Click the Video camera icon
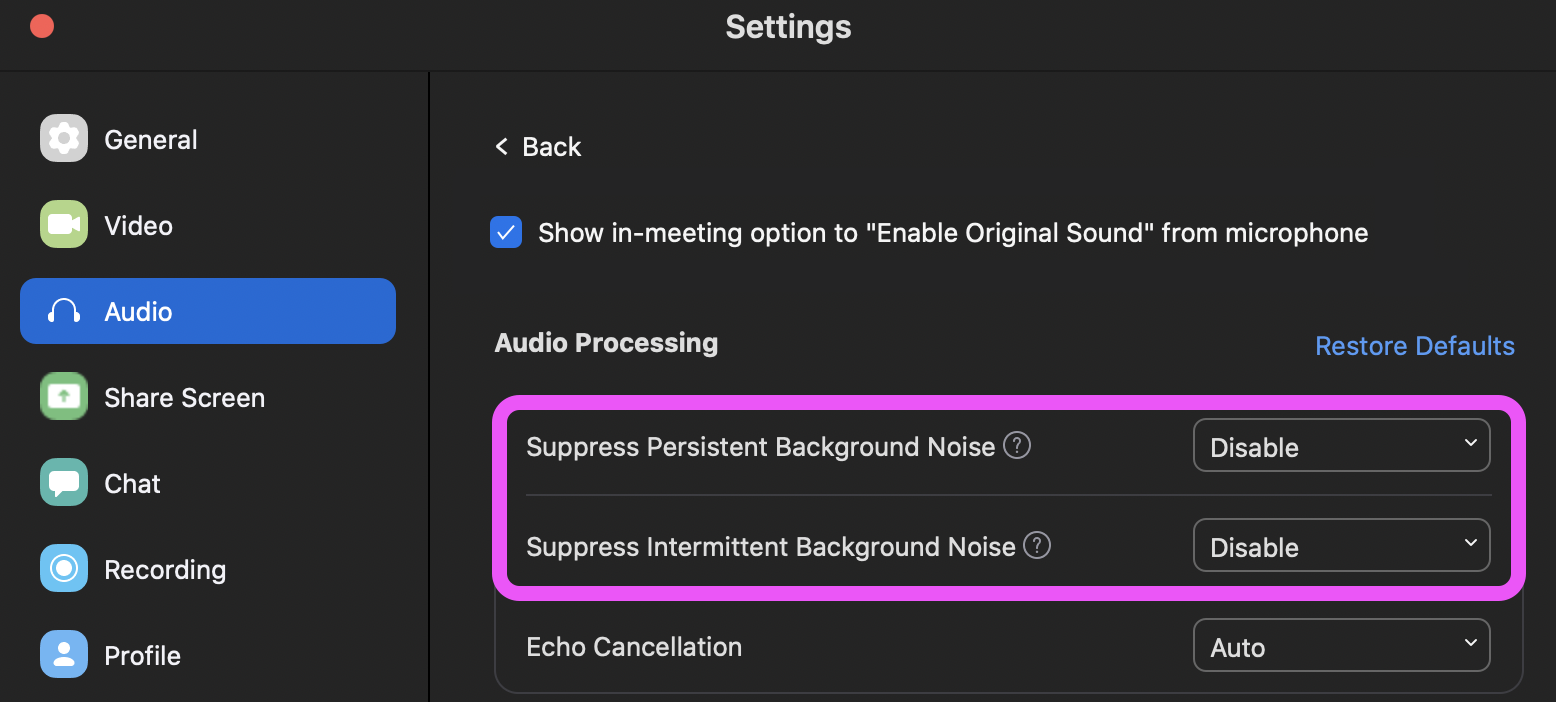 point(64,224)
